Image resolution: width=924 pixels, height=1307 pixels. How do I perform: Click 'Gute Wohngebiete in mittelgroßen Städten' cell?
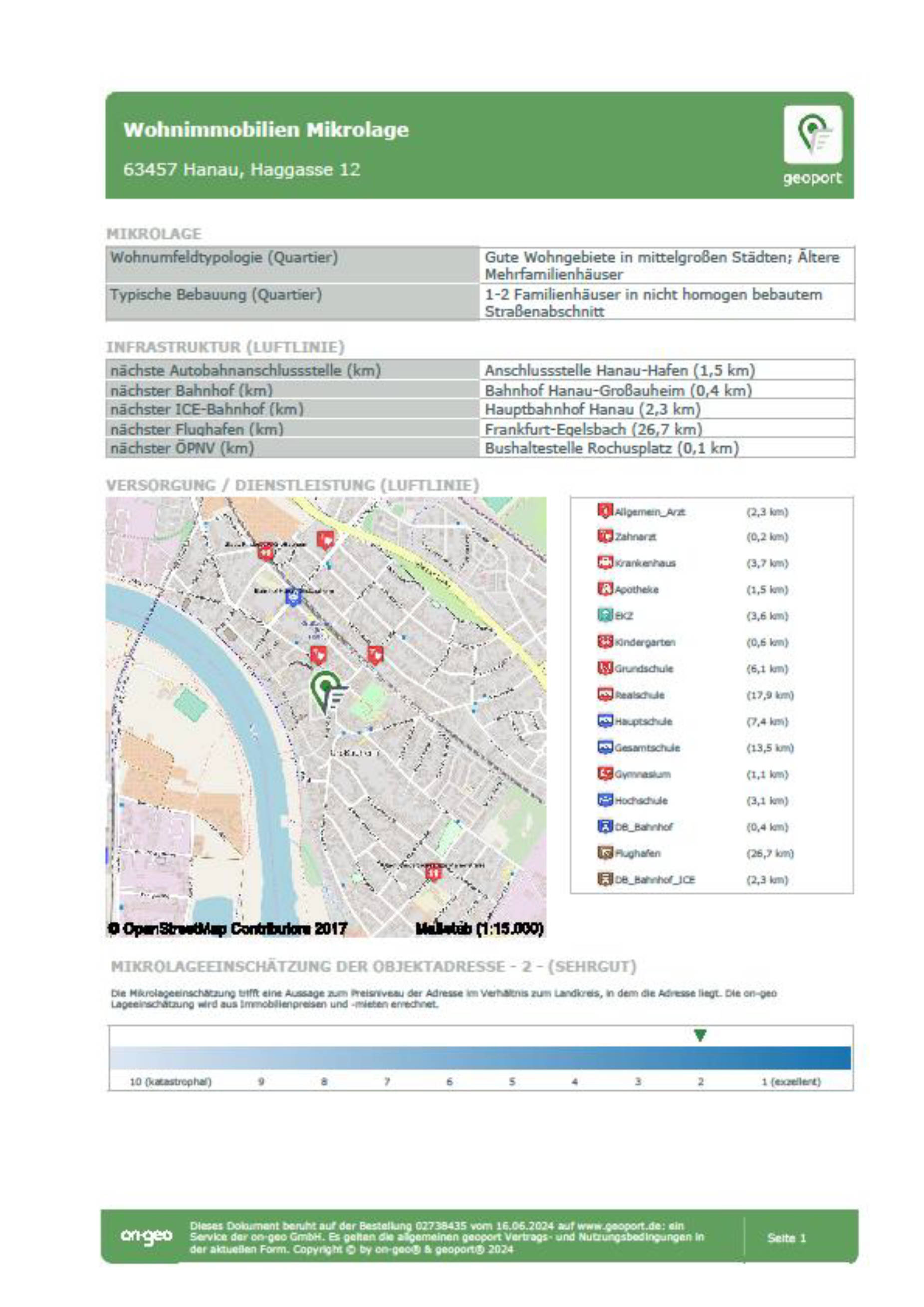[667, 265]
